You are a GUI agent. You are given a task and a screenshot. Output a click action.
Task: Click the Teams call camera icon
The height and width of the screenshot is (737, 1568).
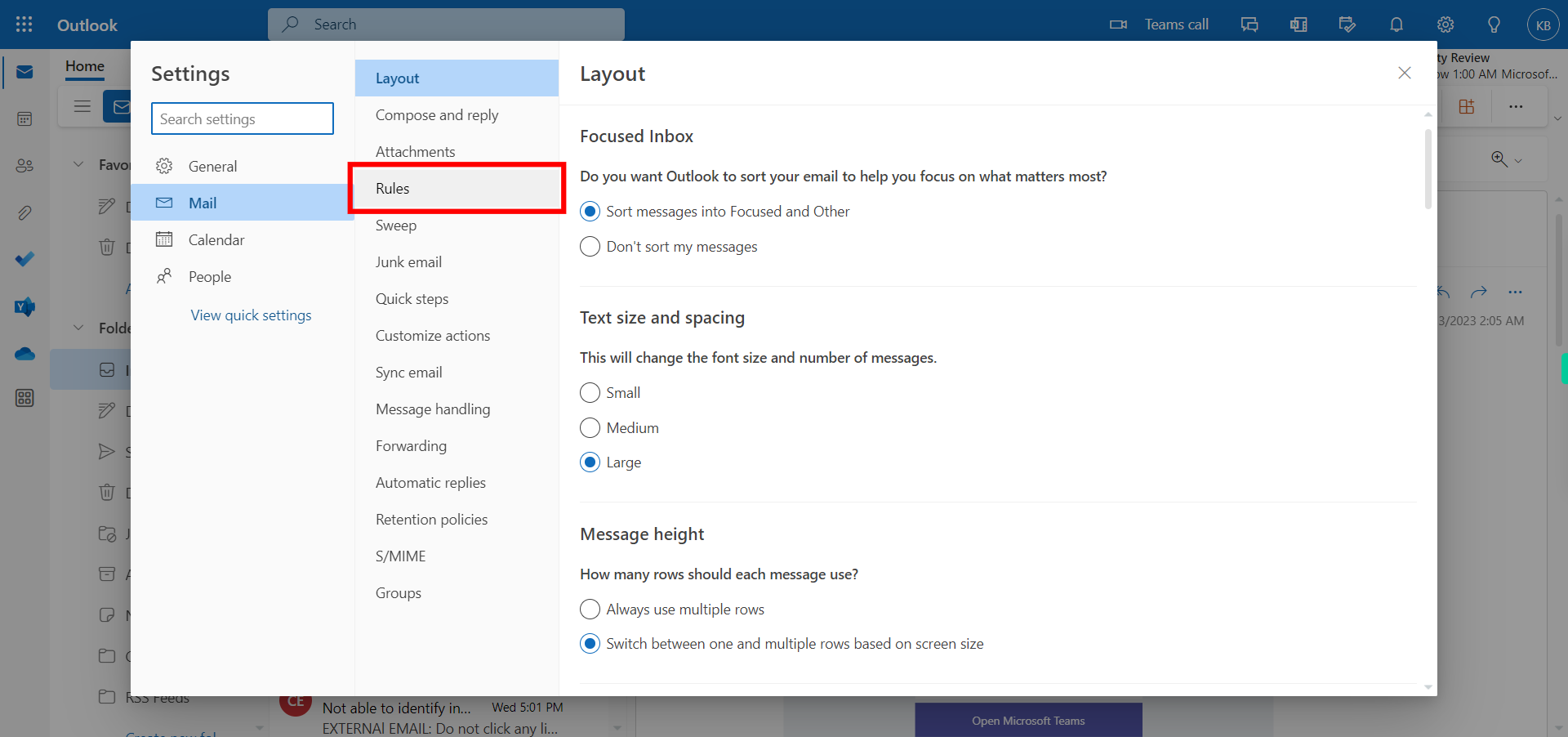point(1118,25)
